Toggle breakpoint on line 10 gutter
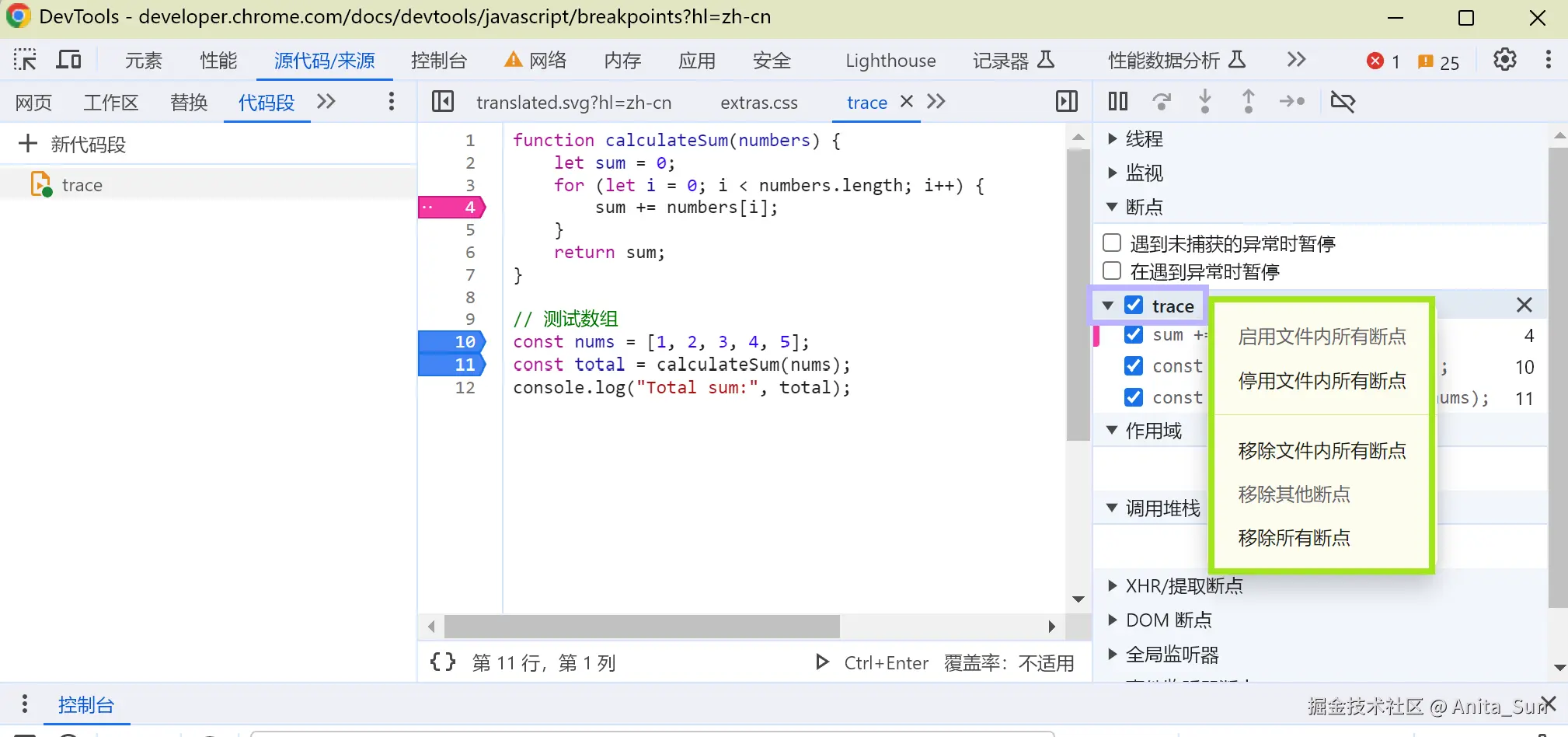 tap(452, 342)
